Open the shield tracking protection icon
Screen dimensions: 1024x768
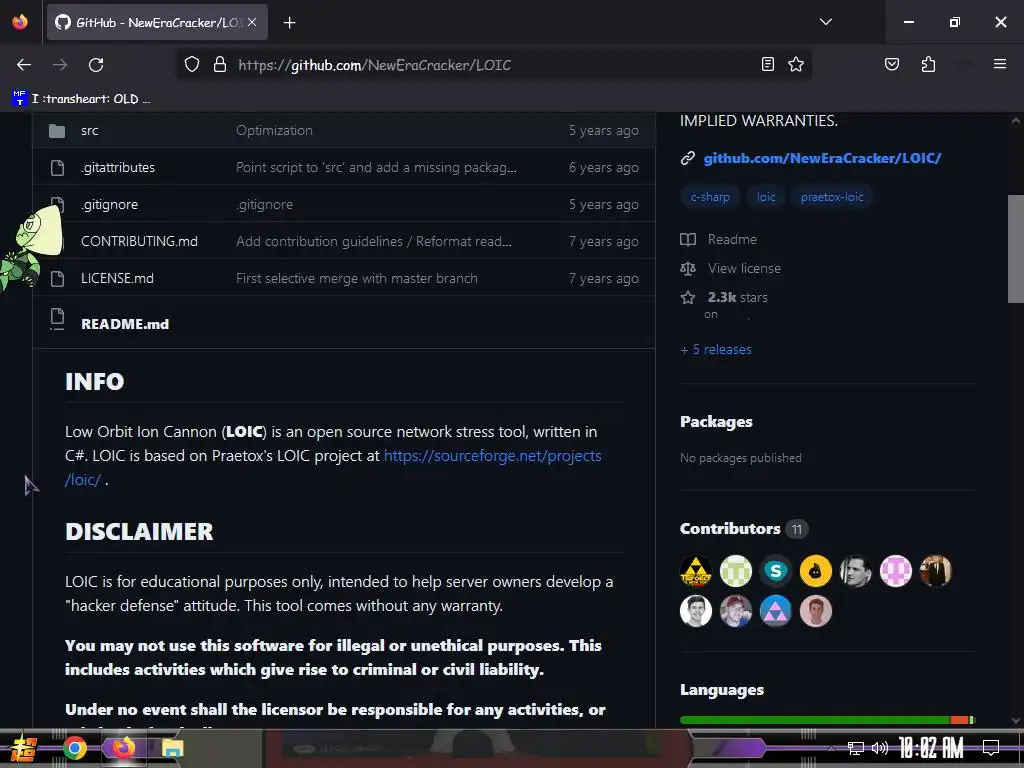point(191,65)
